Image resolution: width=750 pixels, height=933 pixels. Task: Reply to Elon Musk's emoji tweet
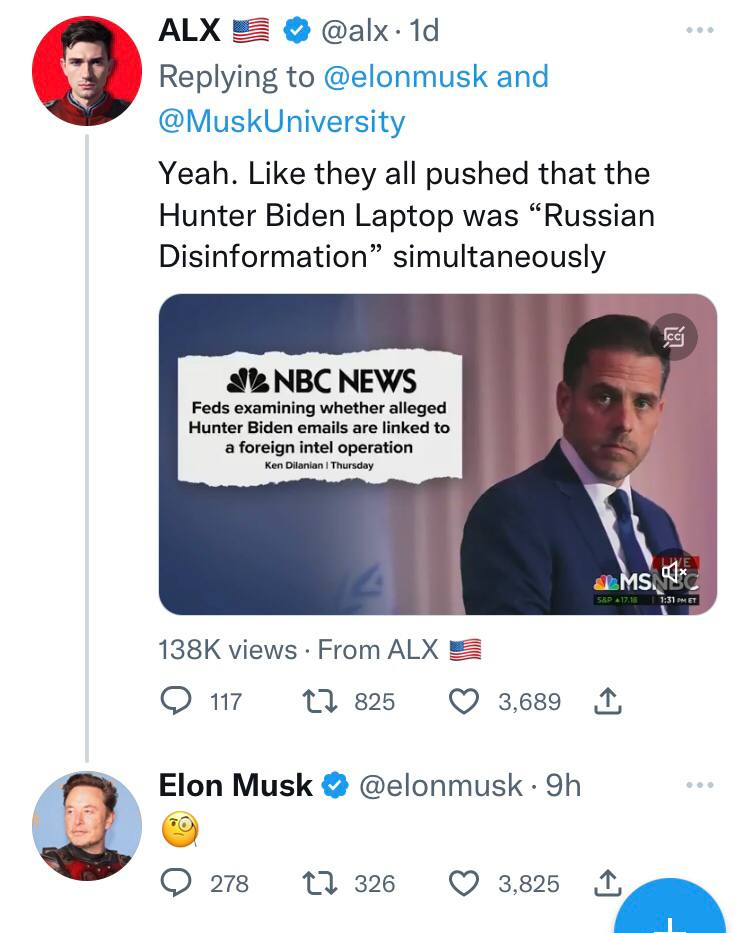pyautogui.click(x=176, y=883)
